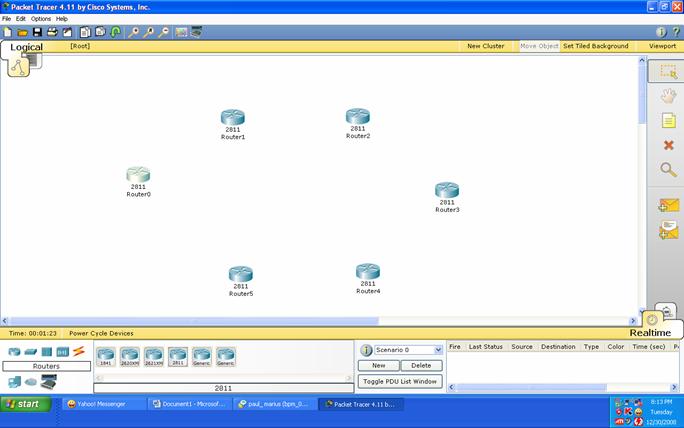Select the Place Note tool
This screenshot has height=428, width=684.
[667, 120]
